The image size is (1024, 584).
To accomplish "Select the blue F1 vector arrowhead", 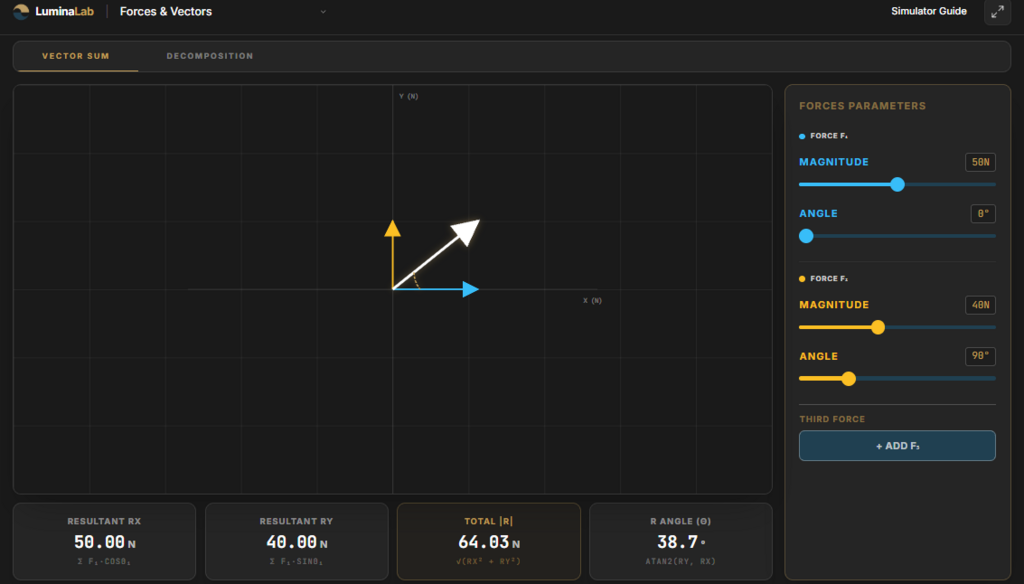I will coord(471,289).
